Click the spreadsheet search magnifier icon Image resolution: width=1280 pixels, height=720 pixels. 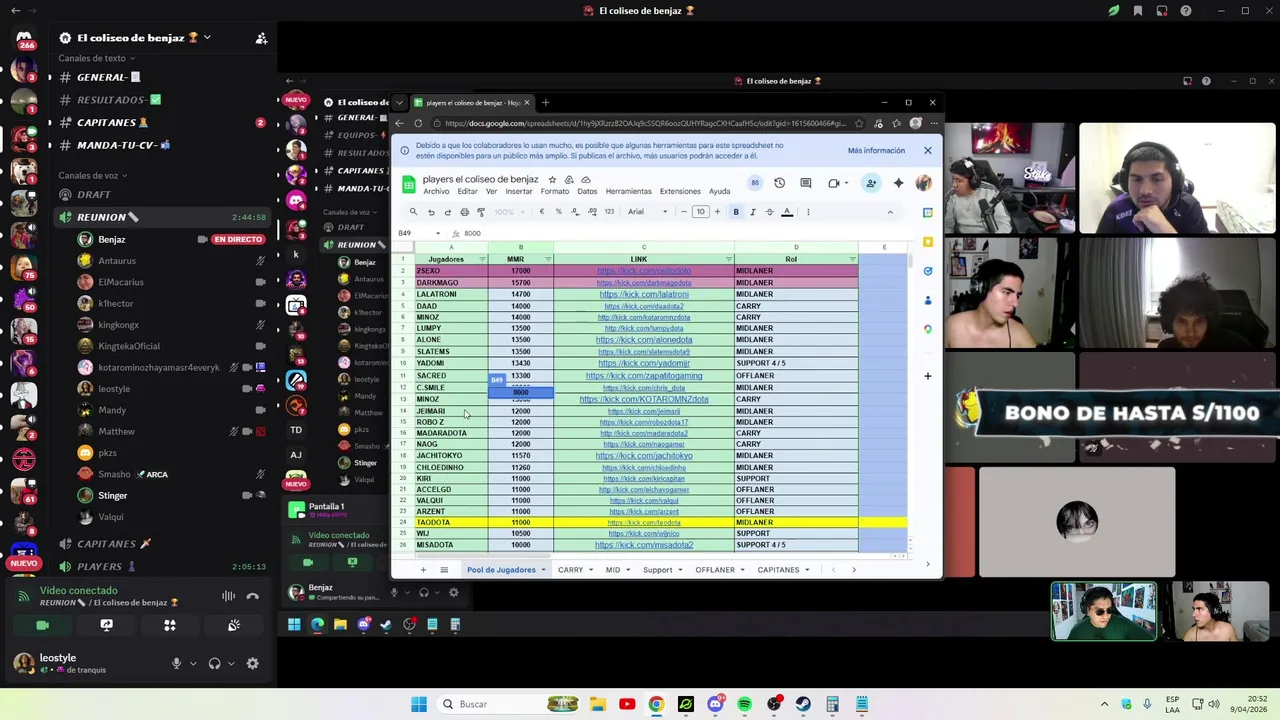click(x=413, y=212)
